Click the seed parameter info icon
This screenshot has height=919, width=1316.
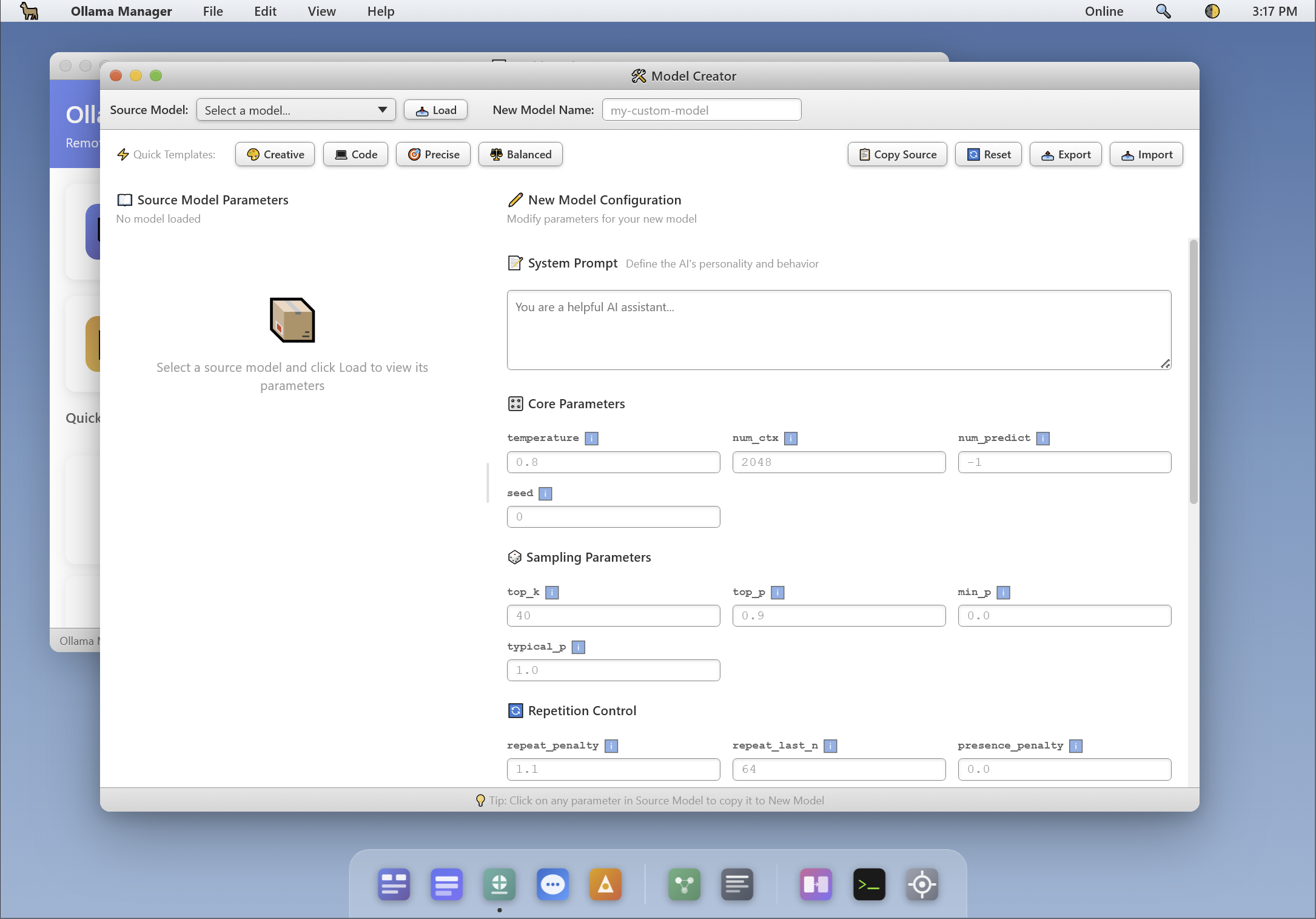click(x=545, y=493)
